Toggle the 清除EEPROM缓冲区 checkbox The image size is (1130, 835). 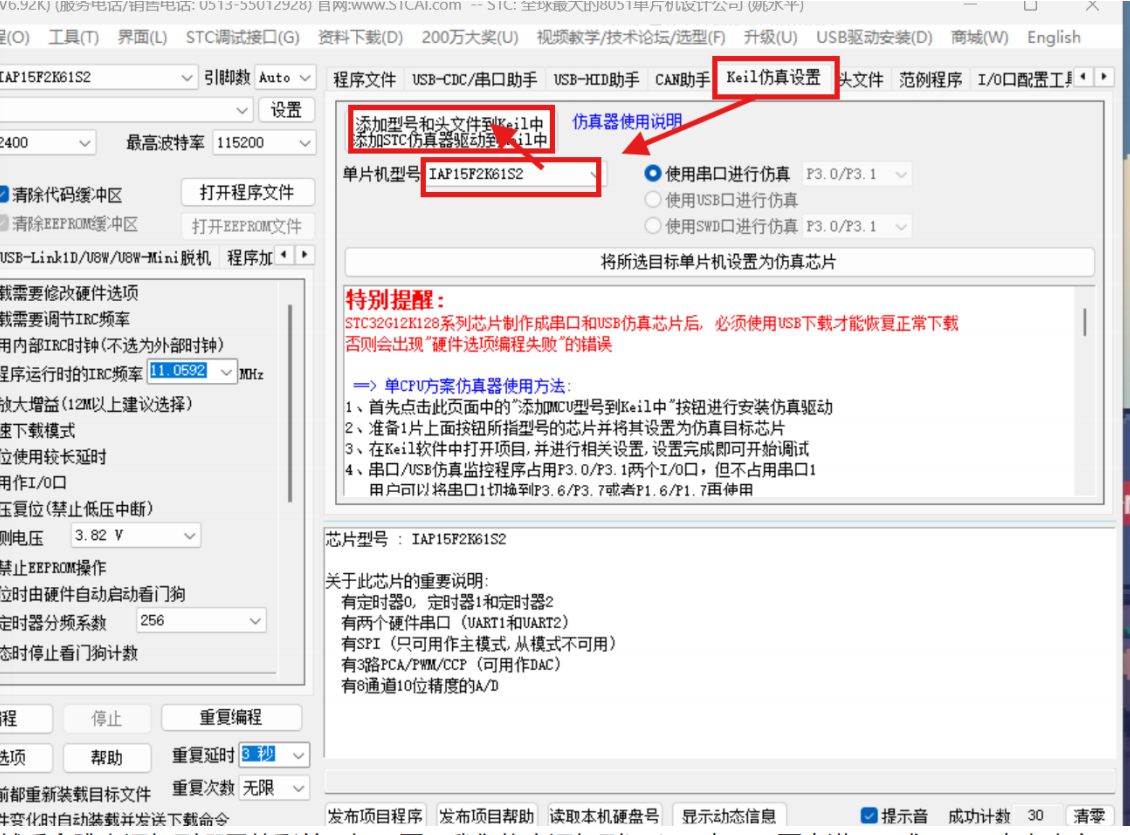(x=4, y=224)
